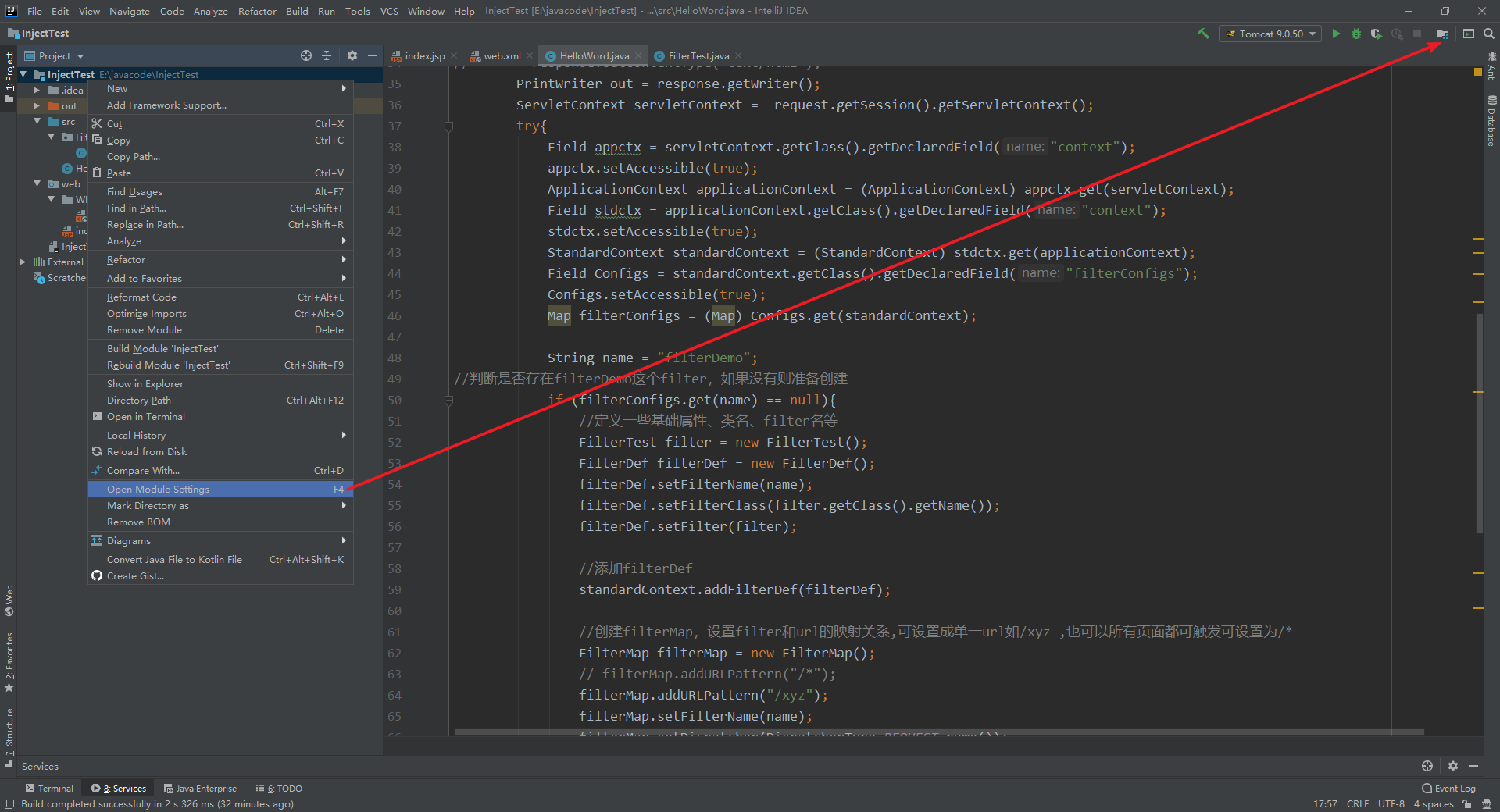
Task: Click the Services panel target icon
Action: click(1427, 766)
